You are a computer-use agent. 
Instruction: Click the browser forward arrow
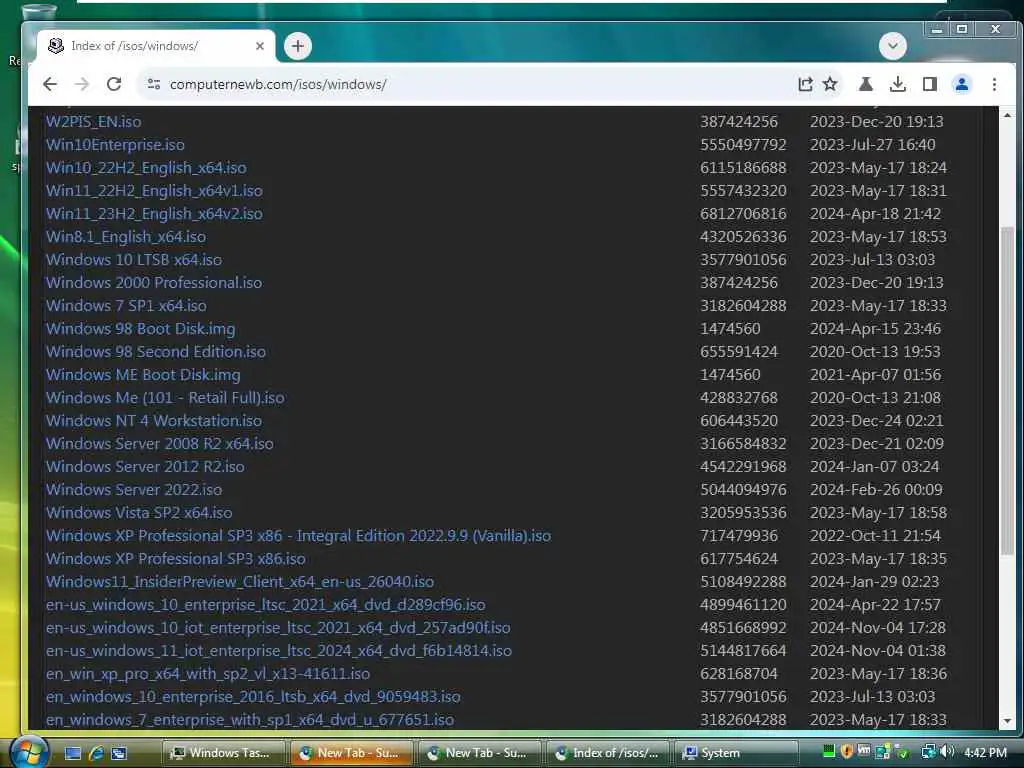[x=82, y=84]
